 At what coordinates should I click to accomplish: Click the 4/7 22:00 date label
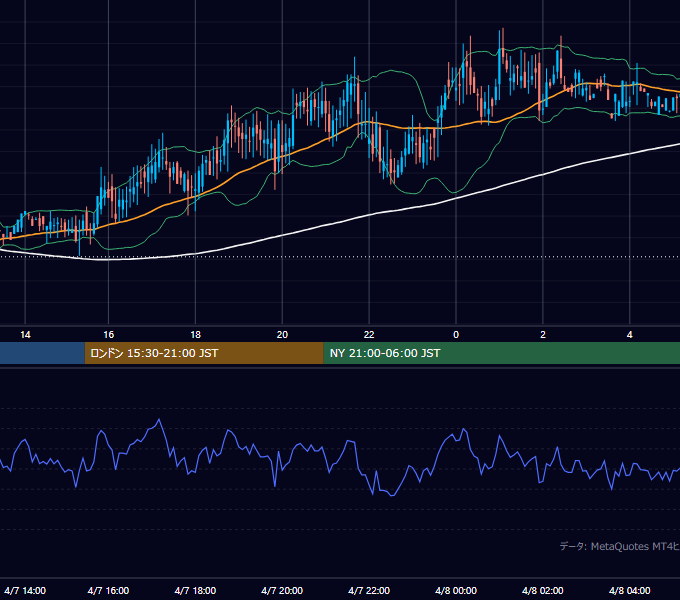click(369, 590)
